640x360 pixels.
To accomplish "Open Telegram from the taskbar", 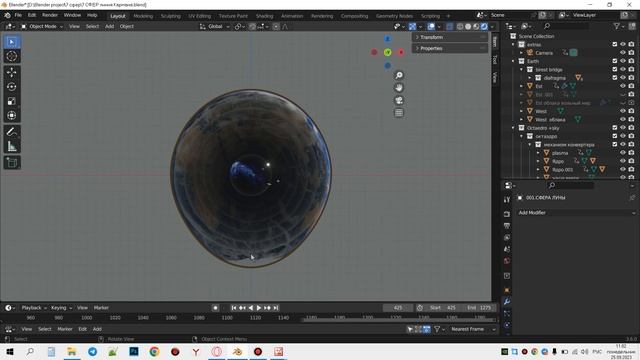I will click(x=93, y=351).
